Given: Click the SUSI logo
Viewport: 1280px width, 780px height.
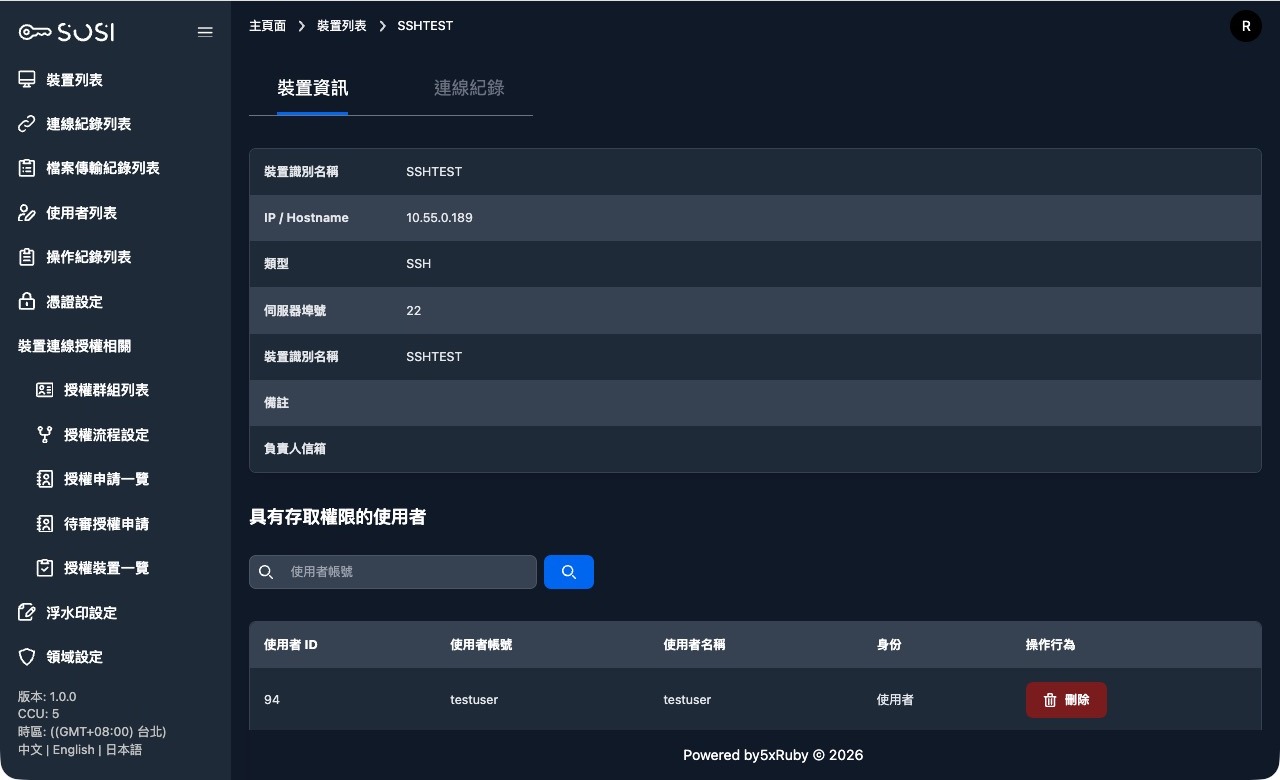Looking at the screenshot, I should [x=65, y=31].
